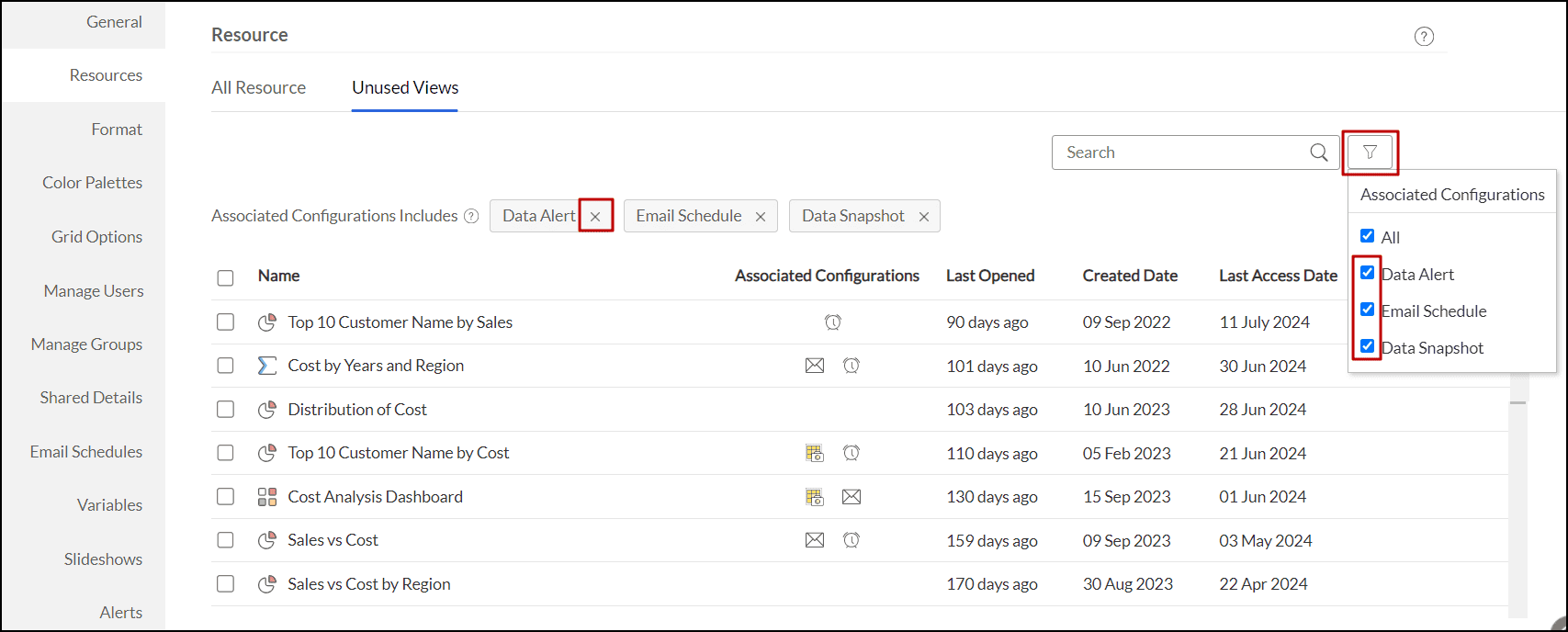Screen dimensions: 1568x632
Task: Open Manage Users in the sidebar
Action: [94, 291]
